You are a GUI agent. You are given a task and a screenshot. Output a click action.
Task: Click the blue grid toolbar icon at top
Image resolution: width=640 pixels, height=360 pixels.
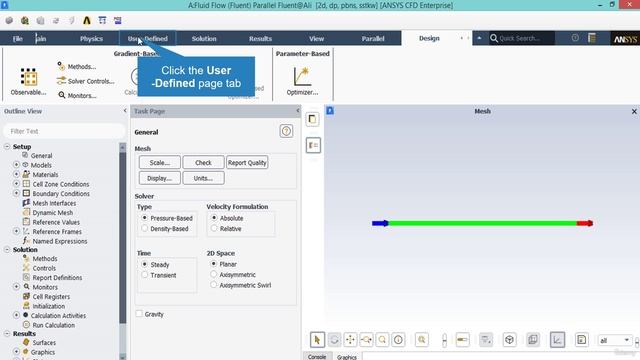(x=102, y=20)
